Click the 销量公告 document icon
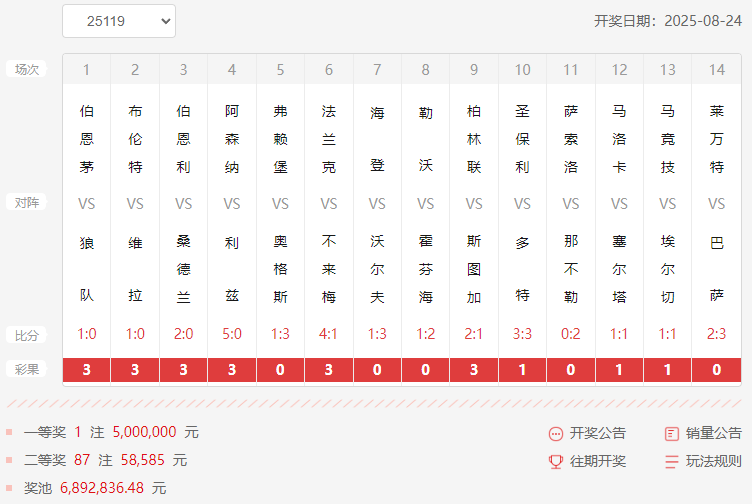This screenshot has width=752, height=504. click(671, 434)
